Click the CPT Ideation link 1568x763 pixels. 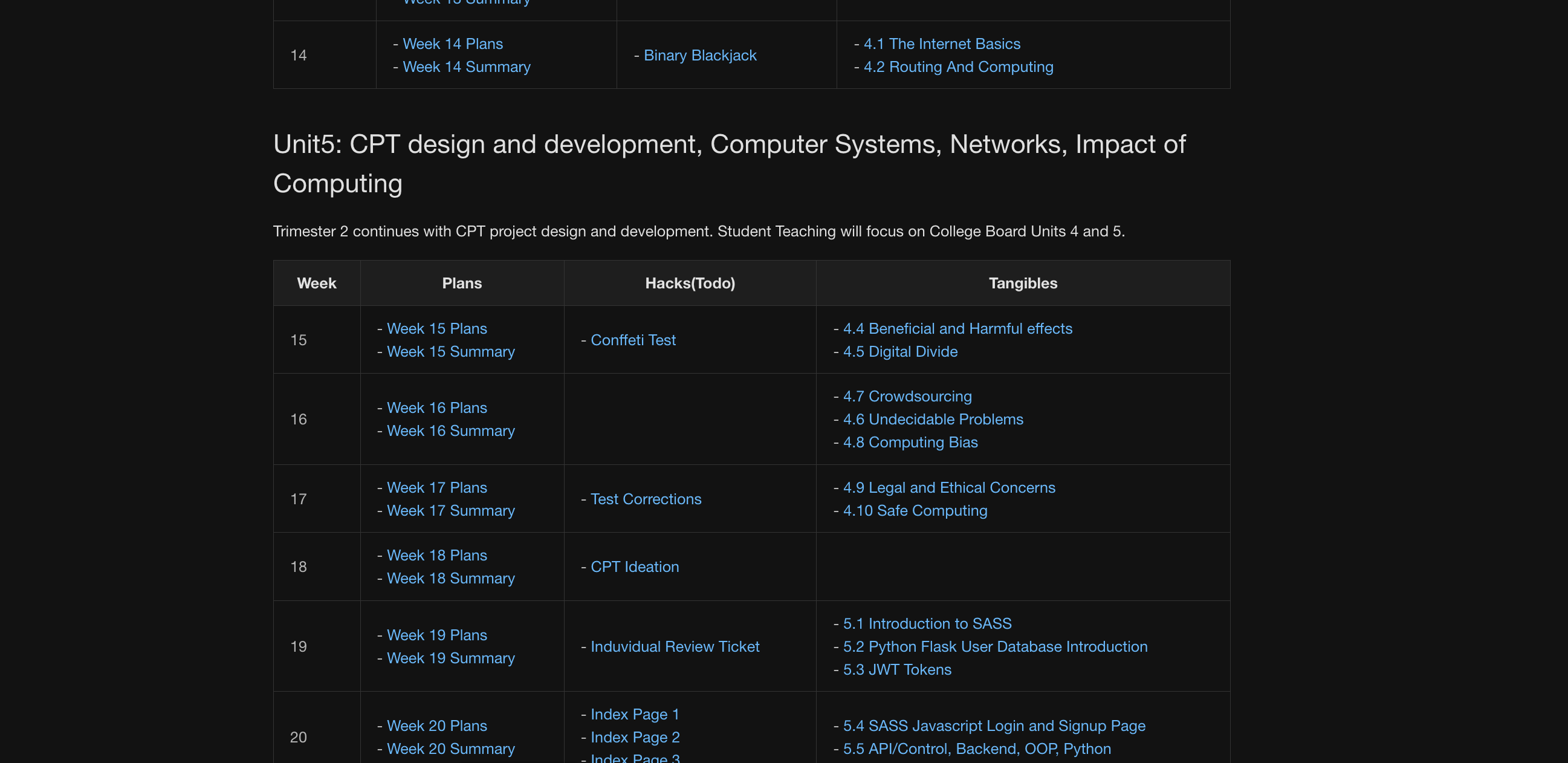tap(634, 567)
